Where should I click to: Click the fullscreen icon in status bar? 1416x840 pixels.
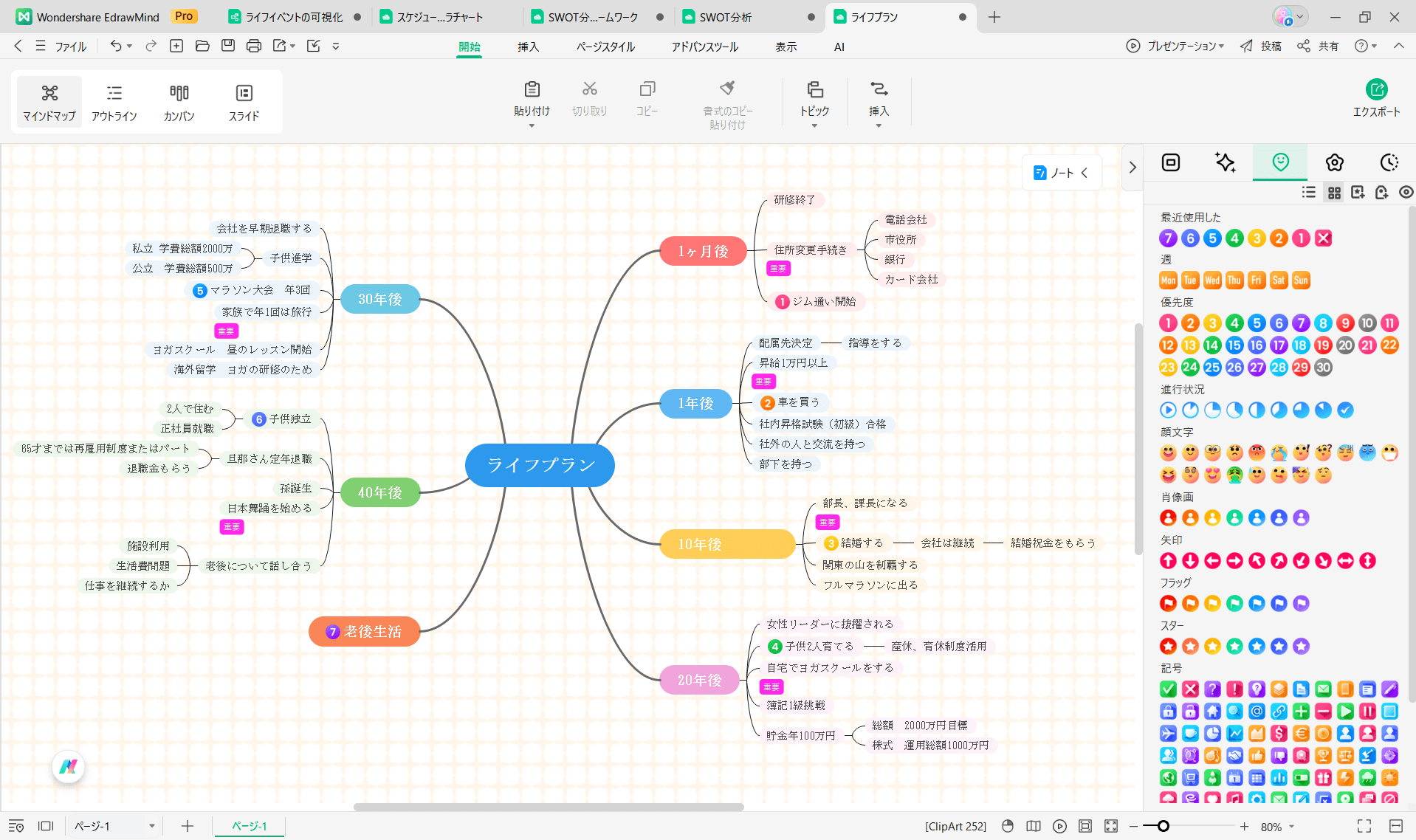[1364, 826]
